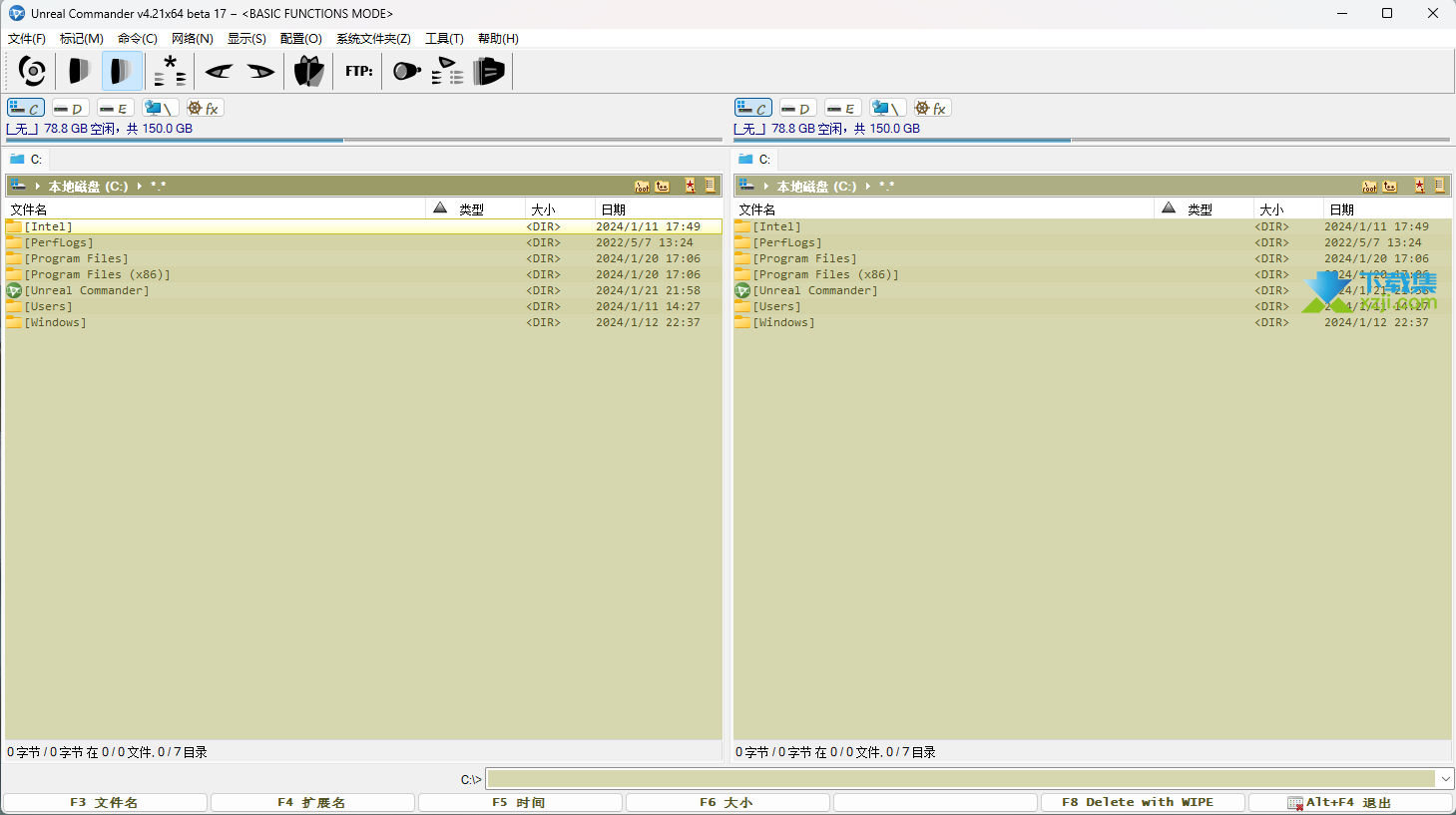Expand arrow before 本地磁盘 (C:) in left path
Viewport: 1456px width, 815px height.
click(38, 187)
